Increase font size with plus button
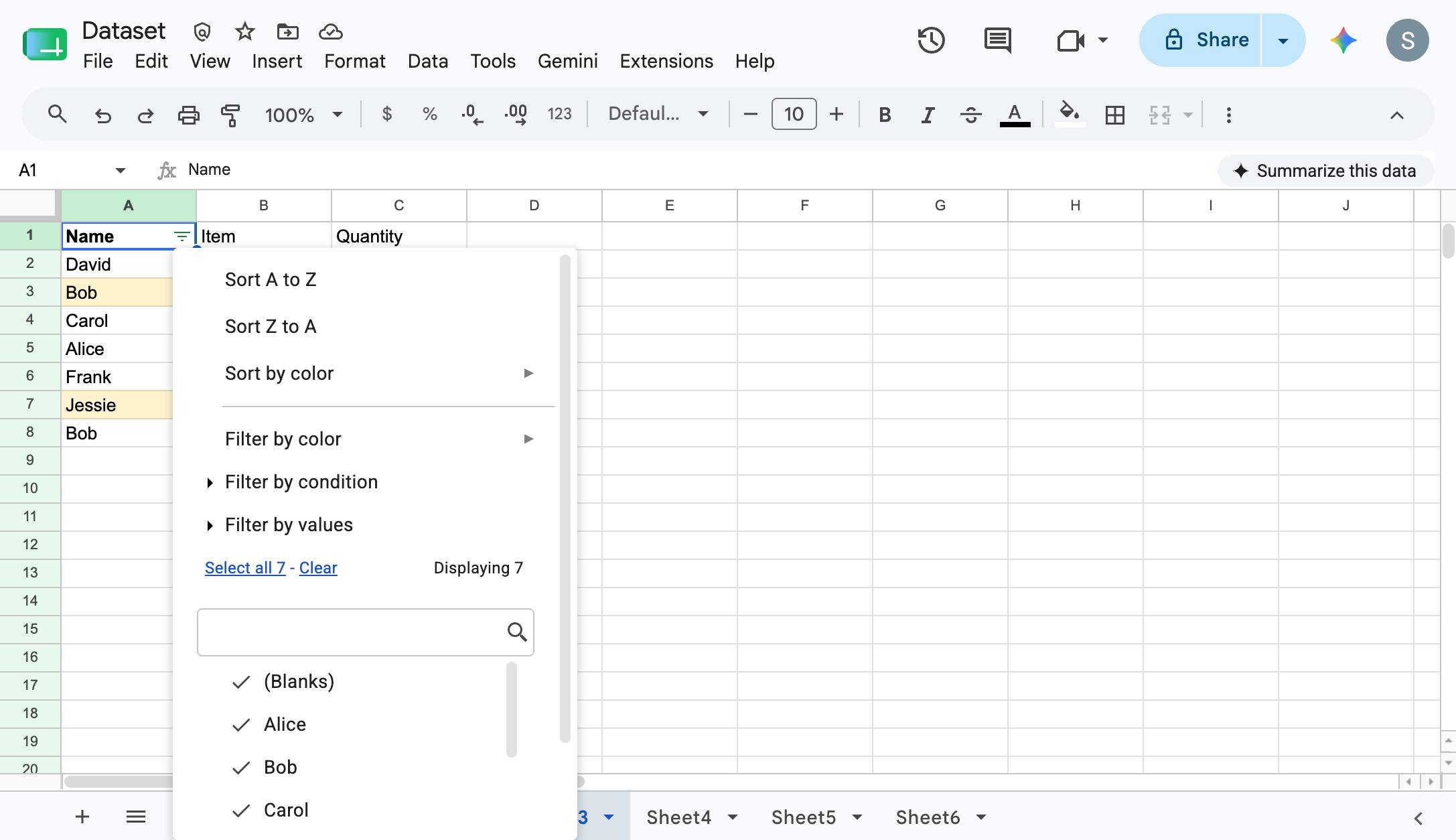This screenshot has width=1456, height=840. pos(836,115)
